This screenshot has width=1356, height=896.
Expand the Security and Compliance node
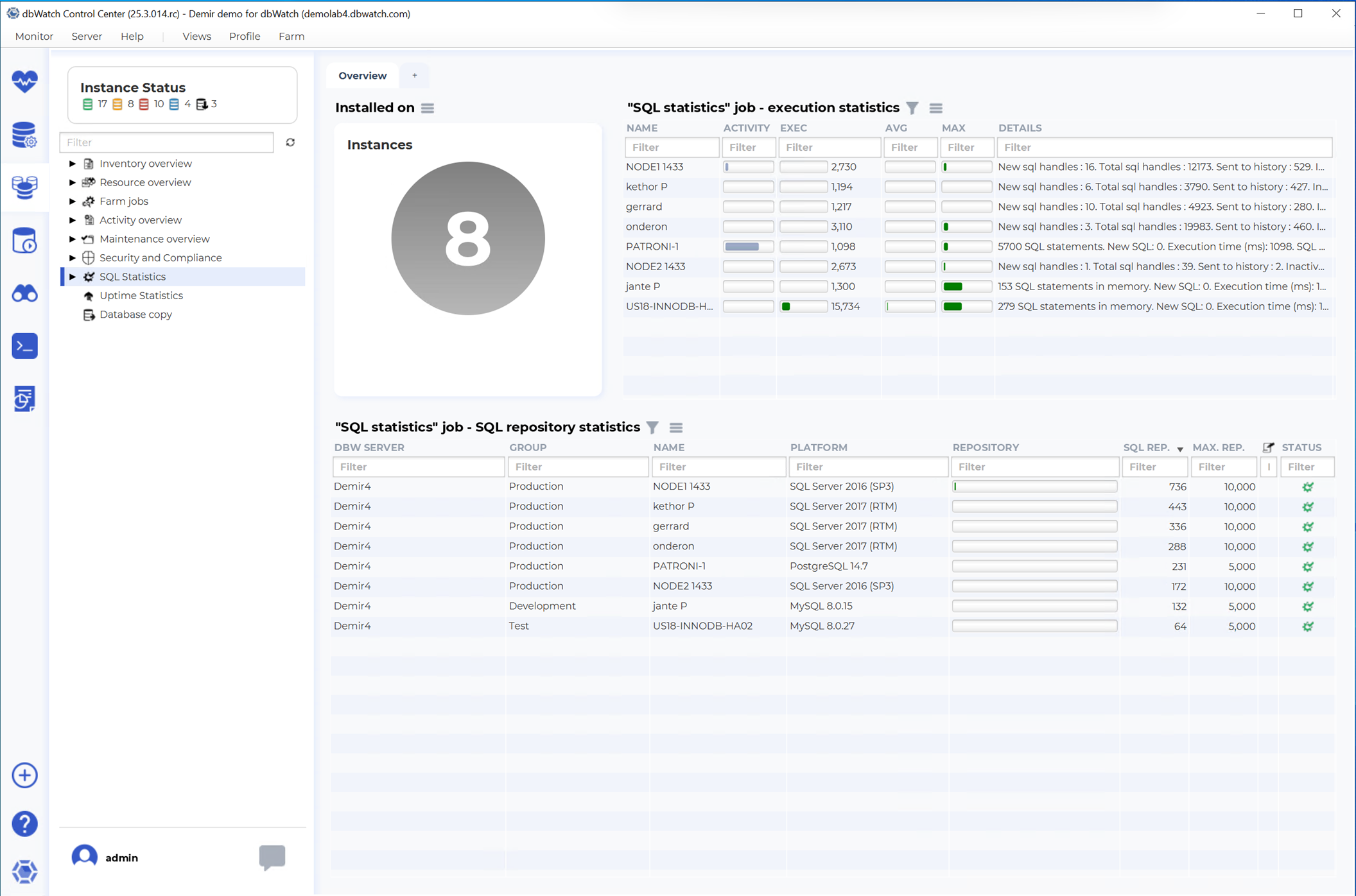73,258
